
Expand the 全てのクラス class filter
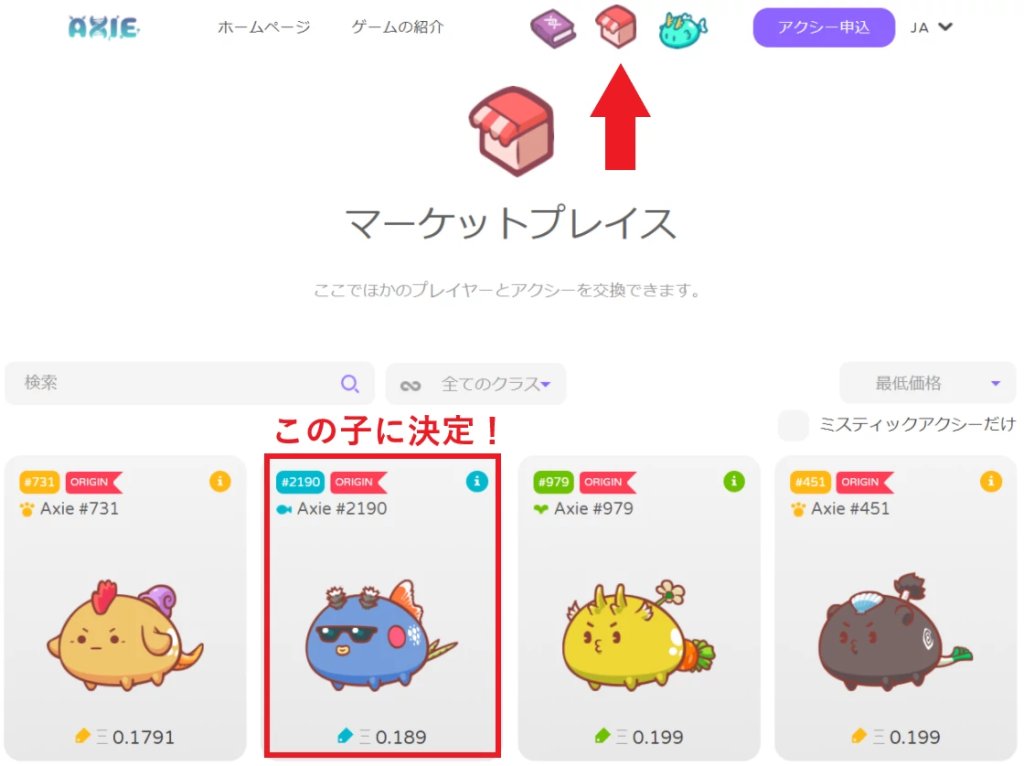click(475, 384)
